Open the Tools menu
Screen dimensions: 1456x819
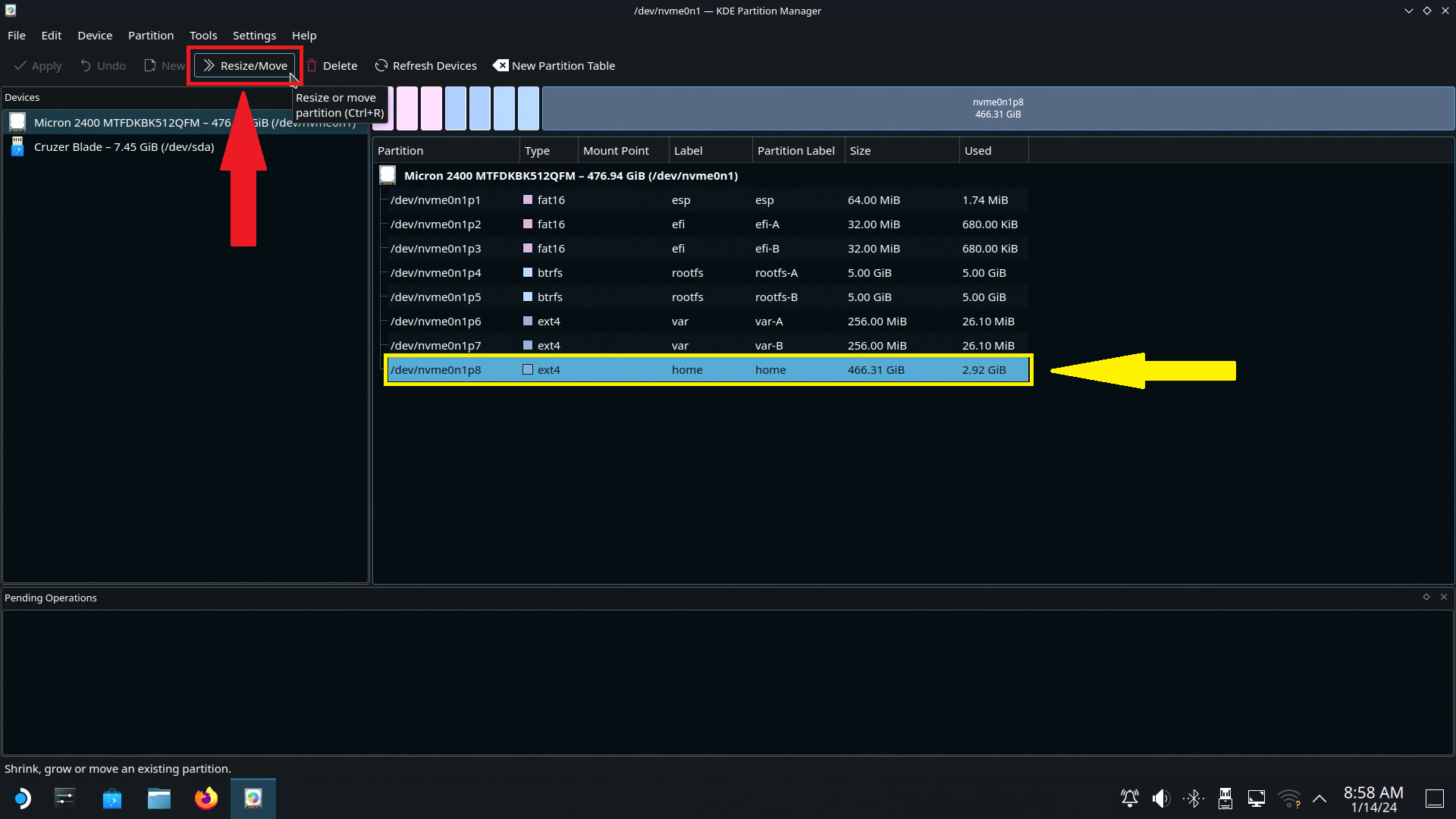point(202,36)
